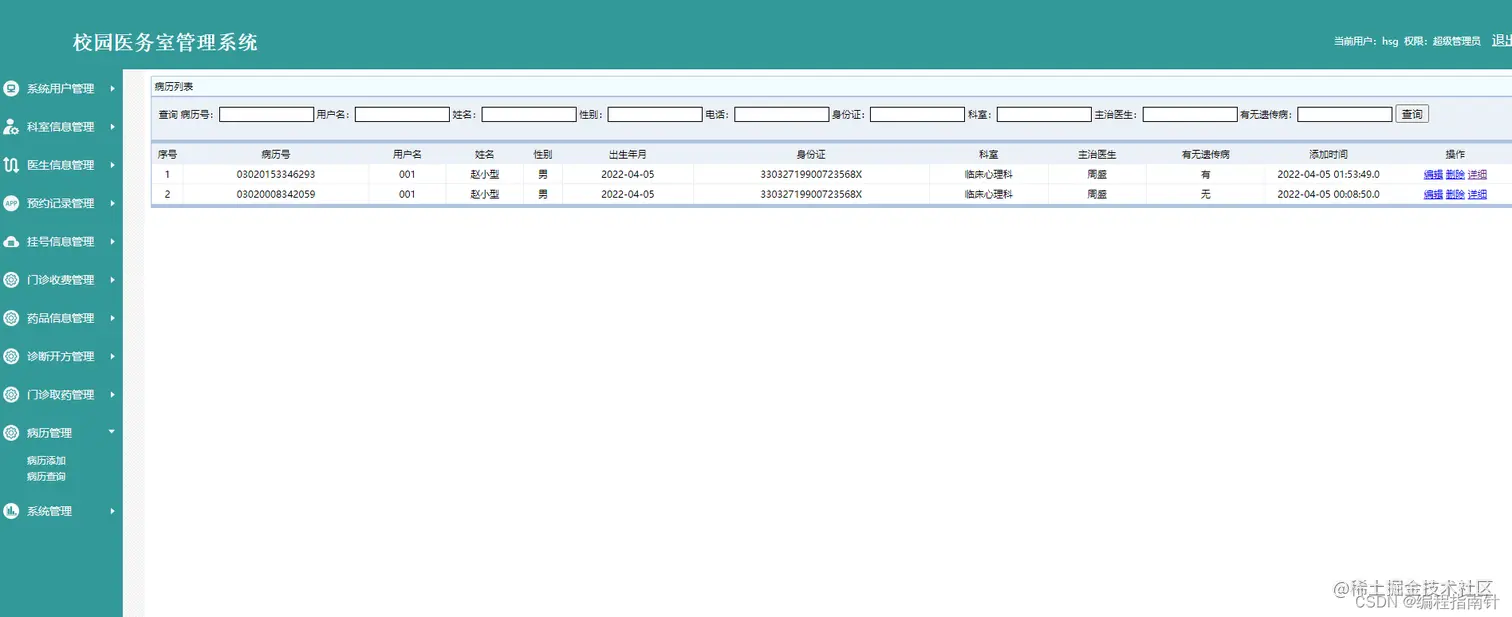Focus the 电话 search field

782,115
